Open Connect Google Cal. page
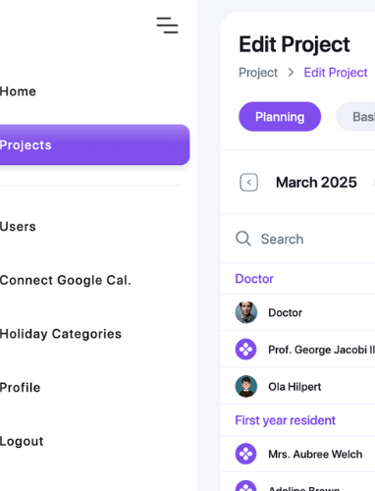375x491 pixels. (66, 280)
